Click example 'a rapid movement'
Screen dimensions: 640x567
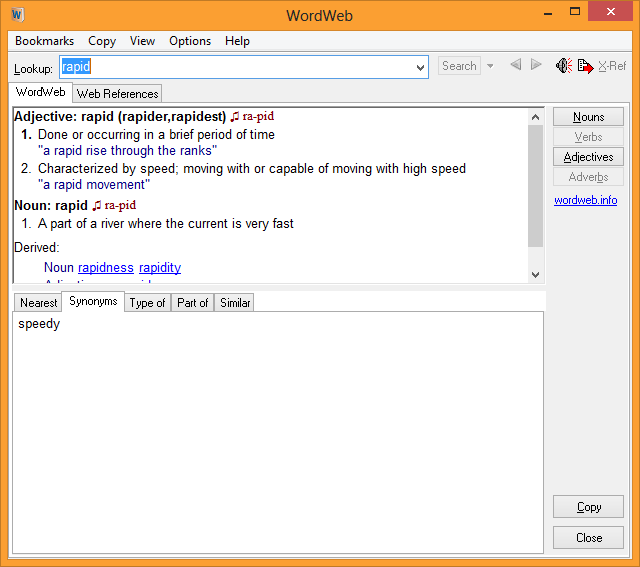(x=94, y=185)
